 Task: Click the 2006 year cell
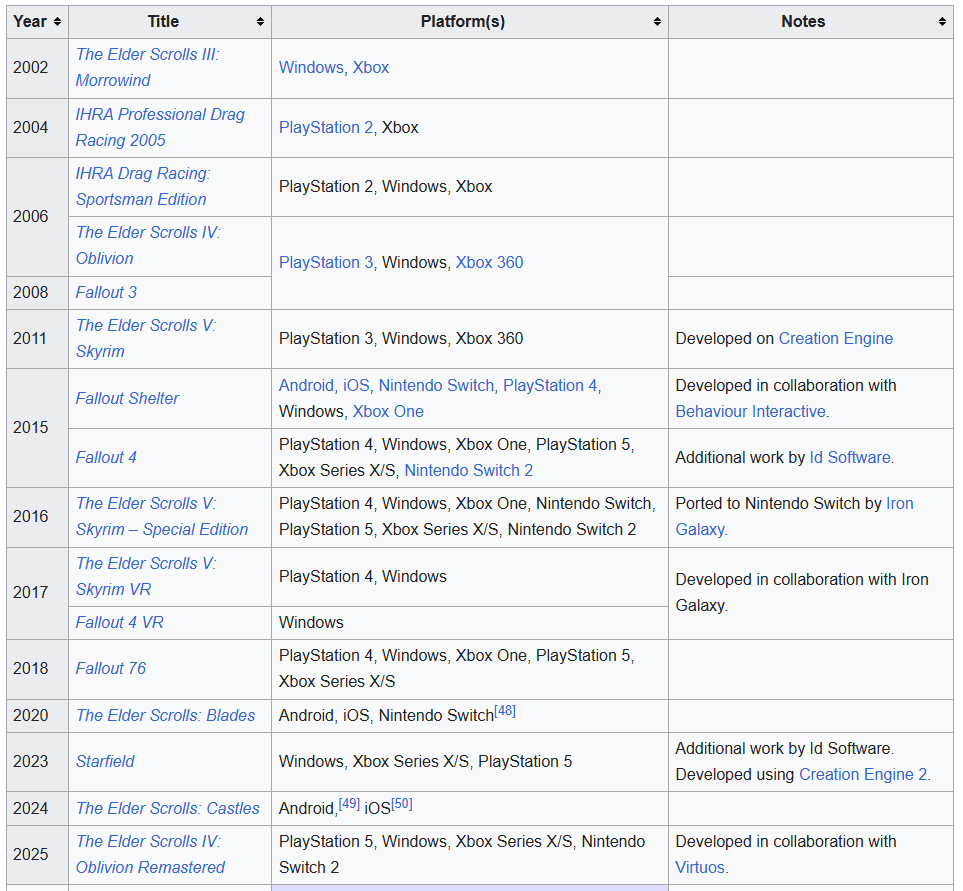tap(37, 216)
